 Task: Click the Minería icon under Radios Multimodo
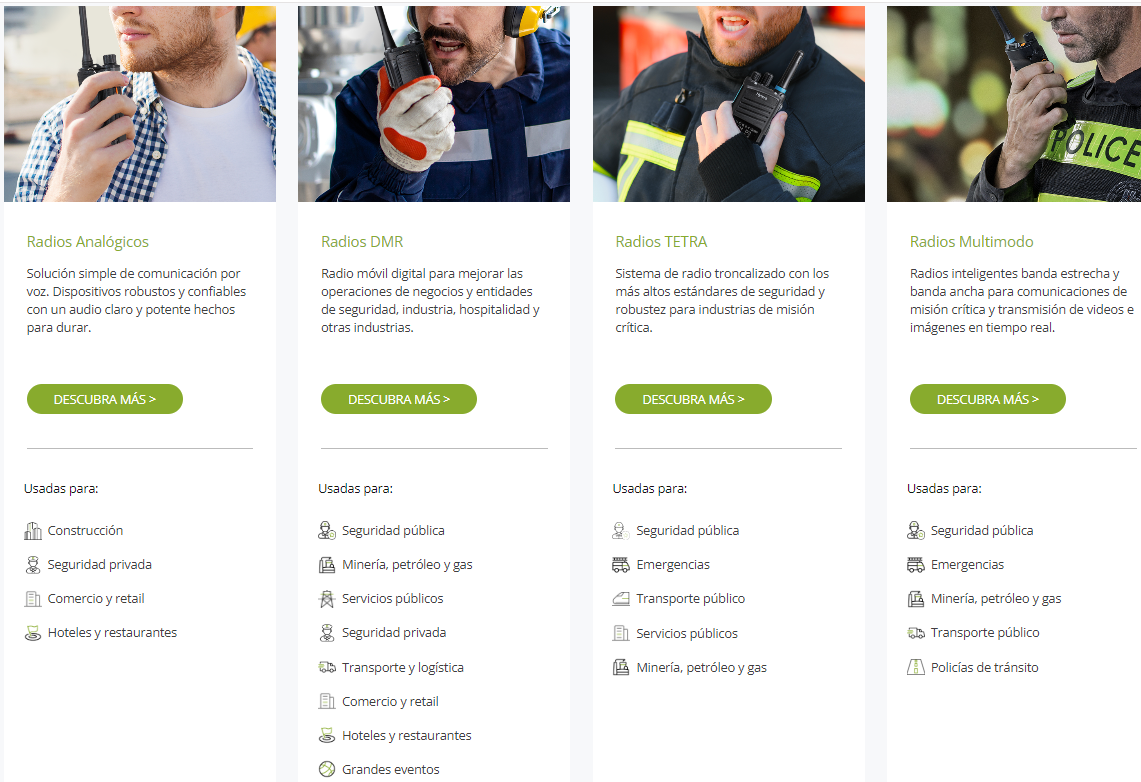(915, 599)
